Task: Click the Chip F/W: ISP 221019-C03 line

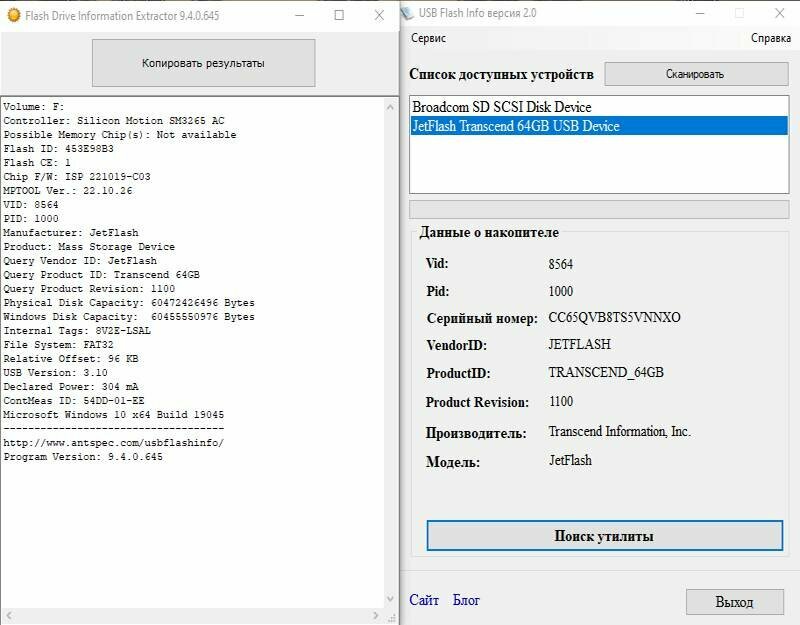Action: (x=77, y=177)
